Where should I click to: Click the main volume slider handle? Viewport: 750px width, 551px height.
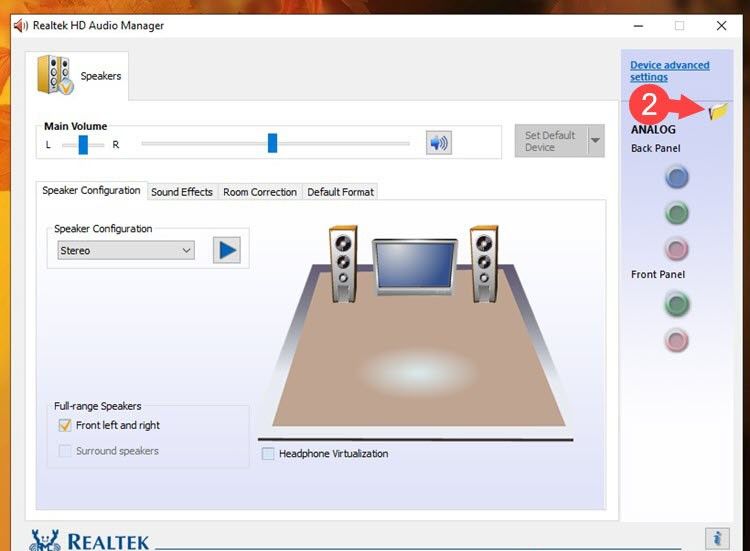tap(272, 143)
